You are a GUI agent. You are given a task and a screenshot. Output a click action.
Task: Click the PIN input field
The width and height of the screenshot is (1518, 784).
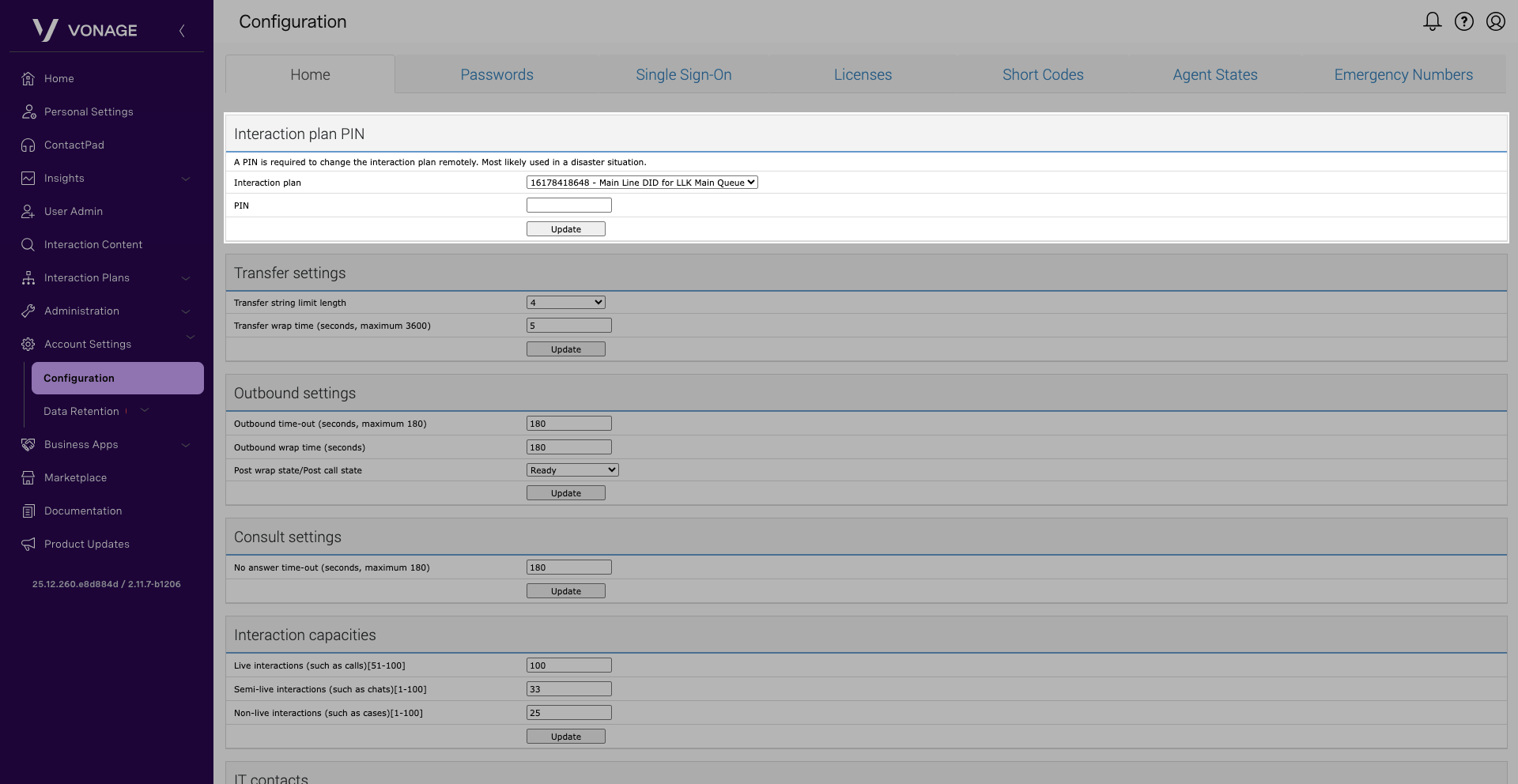pyautogui.click(x=568, y=205)
